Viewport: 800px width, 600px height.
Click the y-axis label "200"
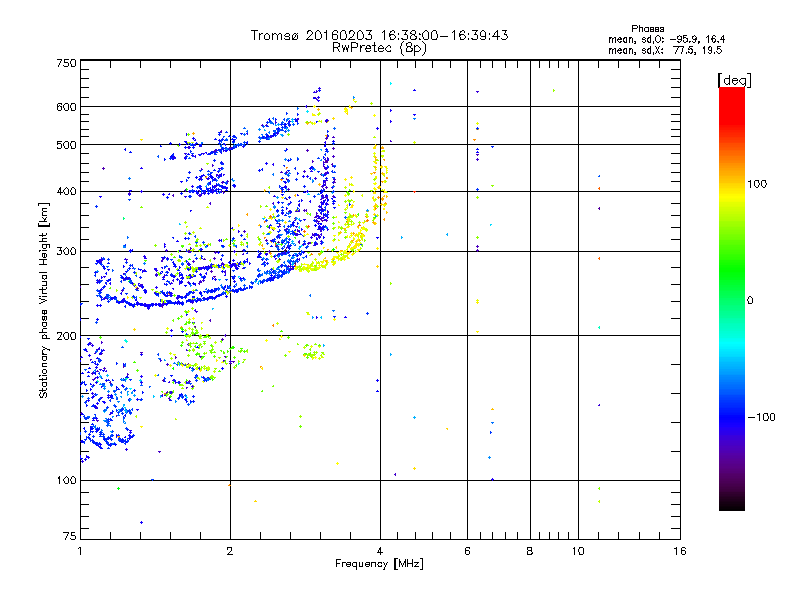tap(67, 336)
